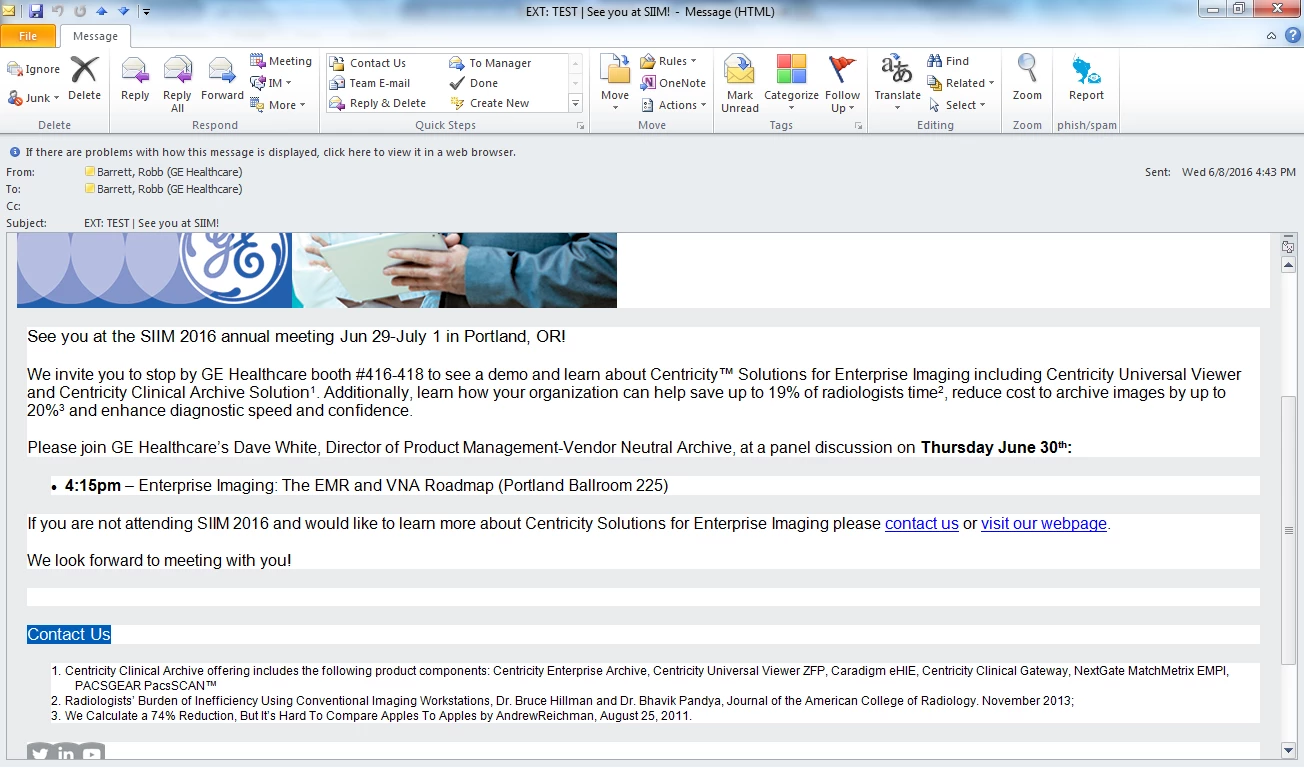
Task: Click the Zoom magnifier button
Action: (1027, 79)
